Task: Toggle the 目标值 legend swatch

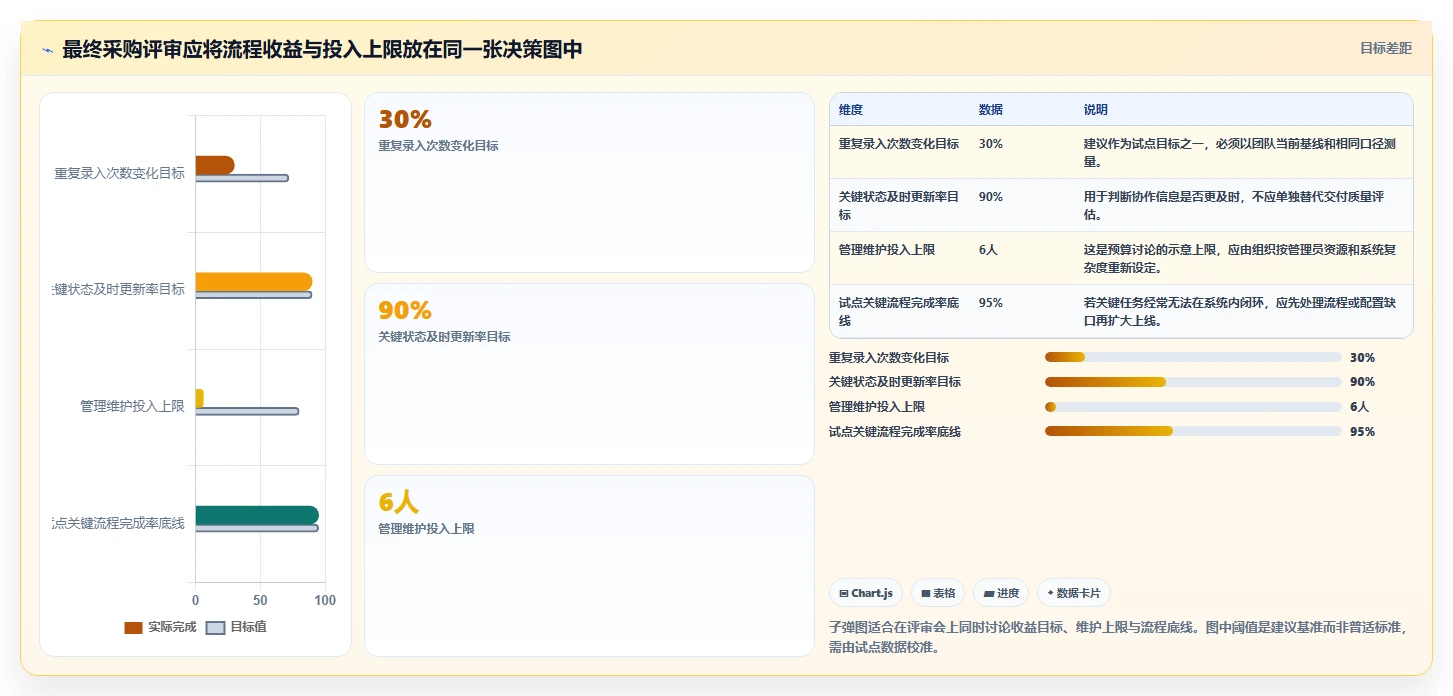Action: pos(215,627)
